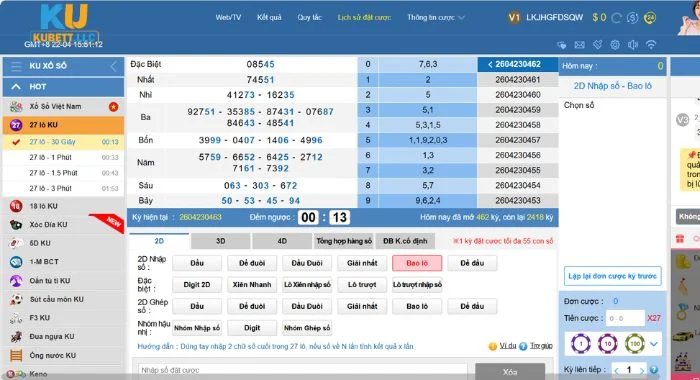Open the KU XỔ SỐ hamburger menu

click(x=17, y=66)
